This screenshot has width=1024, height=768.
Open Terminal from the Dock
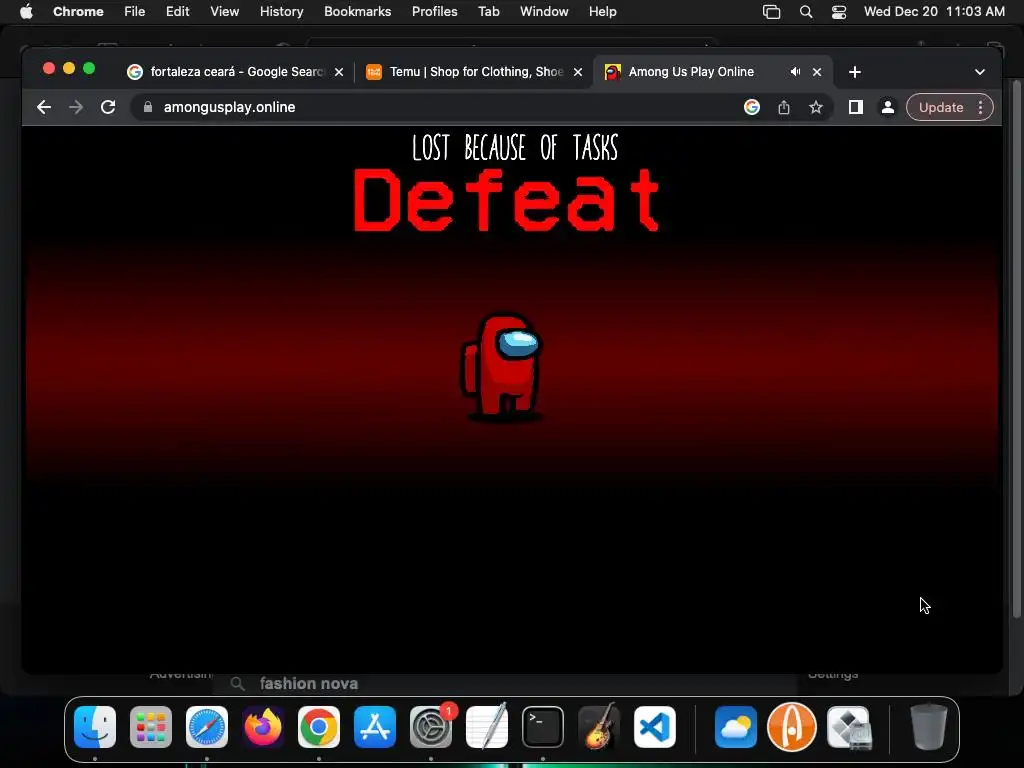[x=543, y=727]
